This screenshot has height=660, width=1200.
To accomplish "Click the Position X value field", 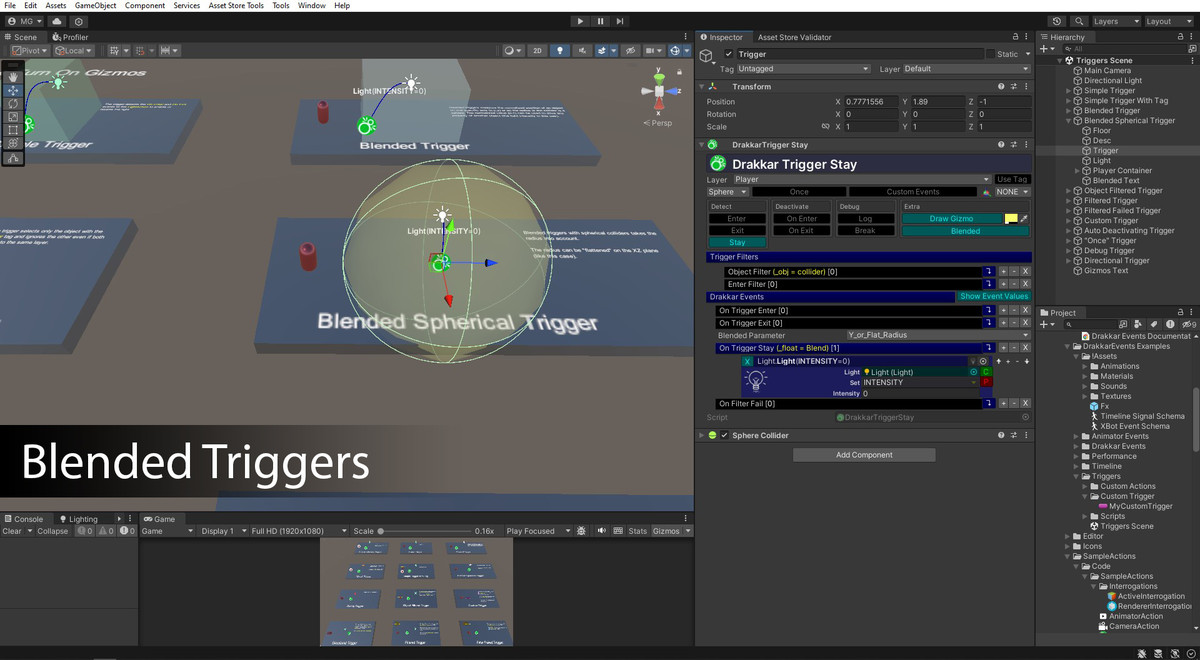I will (871, 102).
